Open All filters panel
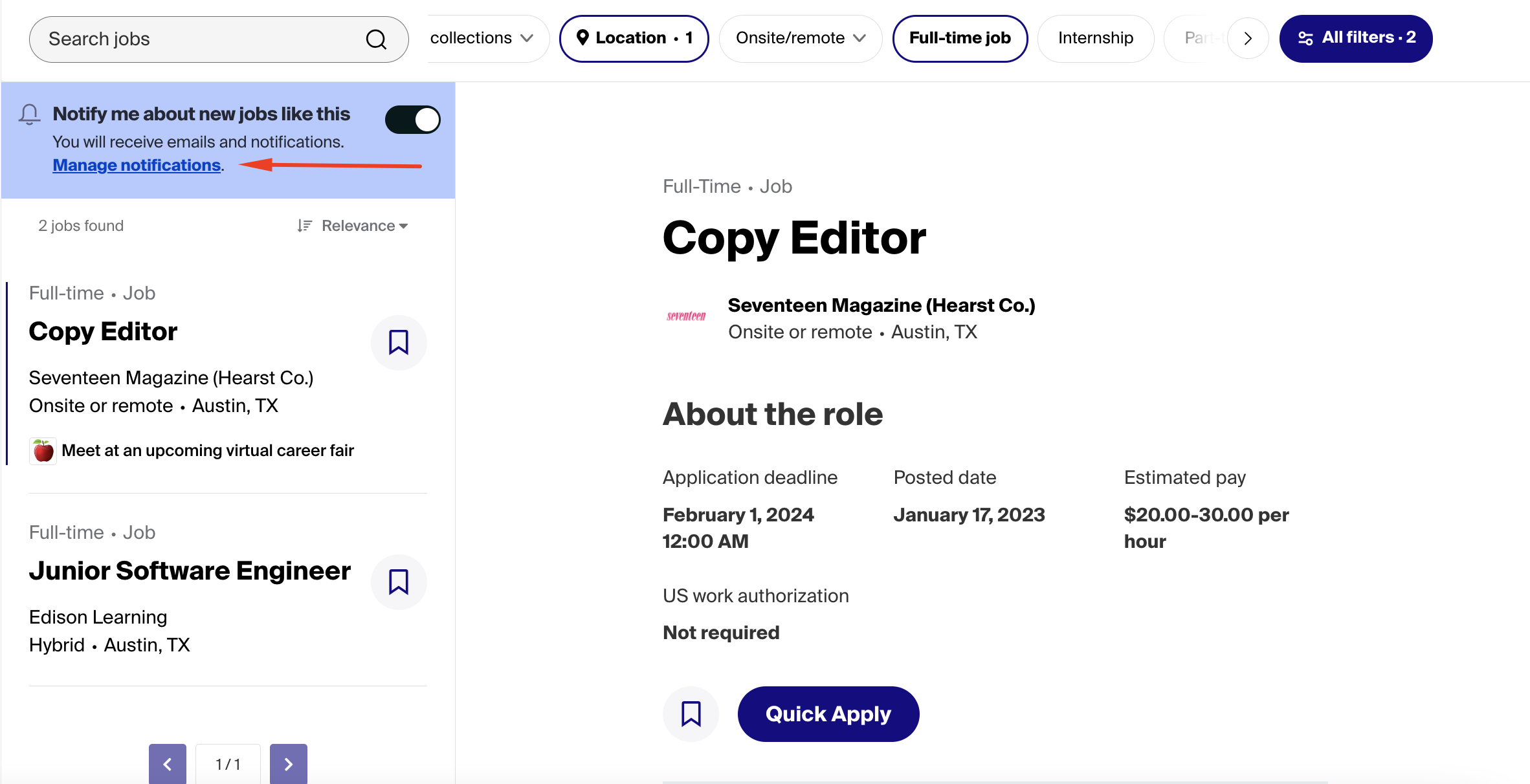 click(x=1356, y=38)
